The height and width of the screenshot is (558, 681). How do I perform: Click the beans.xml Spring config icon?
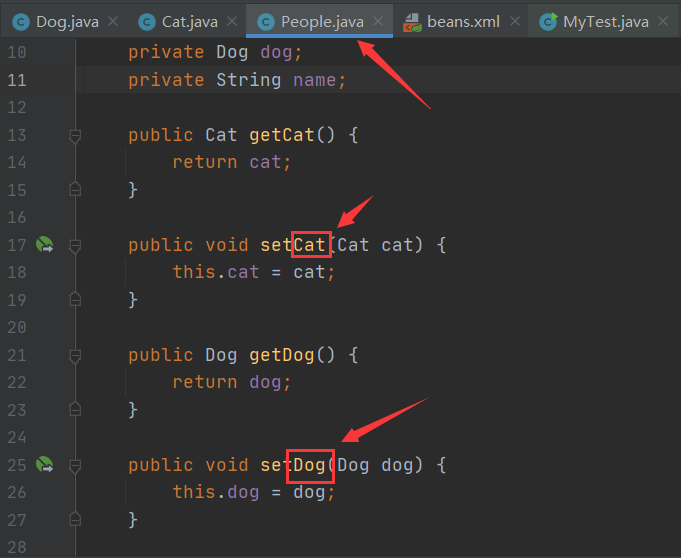[412, 22]
